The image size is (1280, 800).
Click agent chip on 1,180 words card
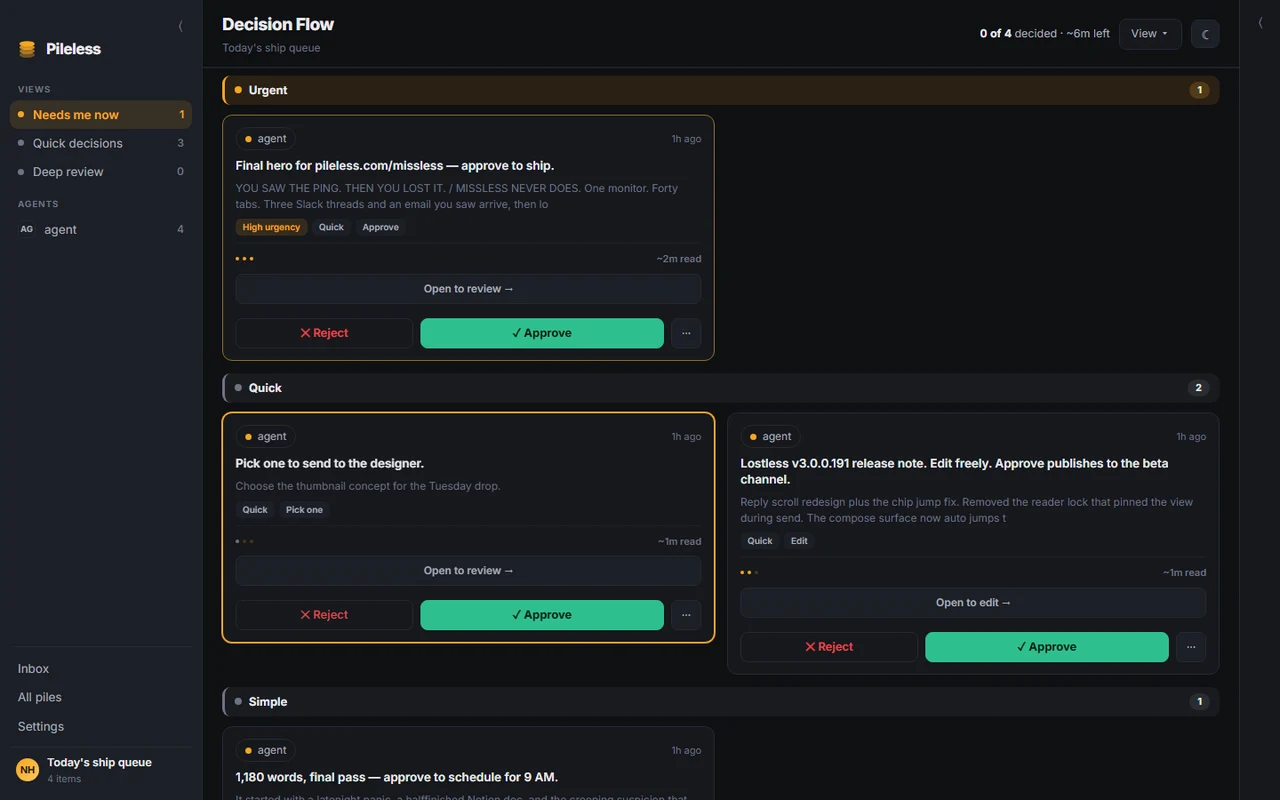tap(265, 751)
